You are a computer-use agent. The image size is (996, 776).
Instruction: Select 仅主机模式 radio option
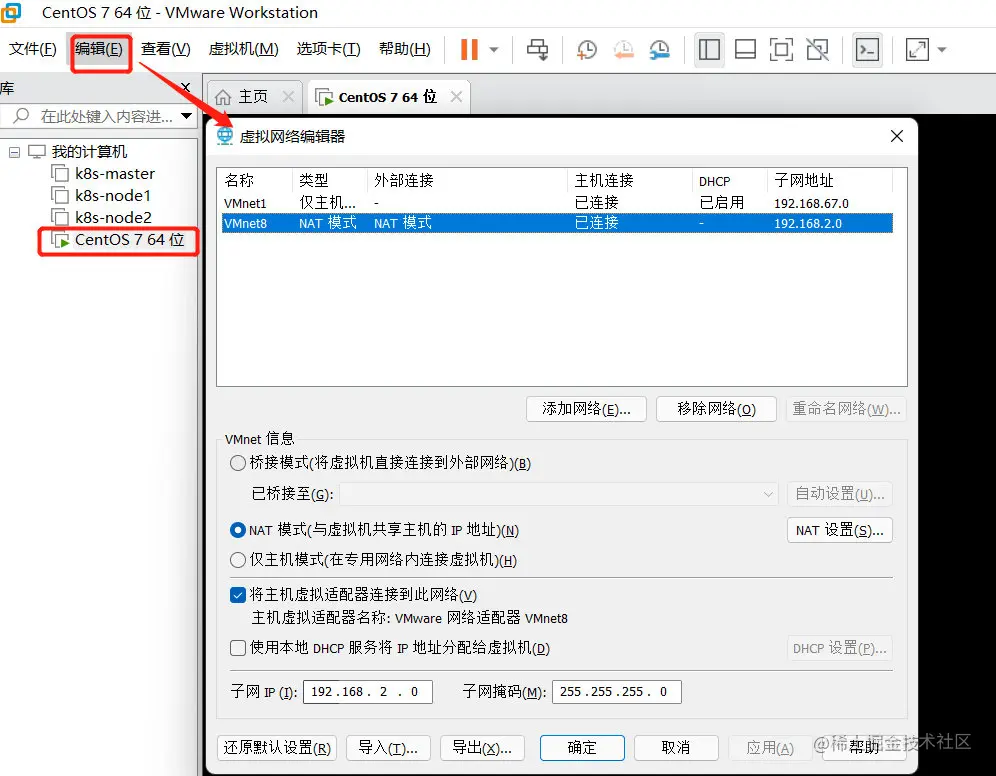point(237,560)
